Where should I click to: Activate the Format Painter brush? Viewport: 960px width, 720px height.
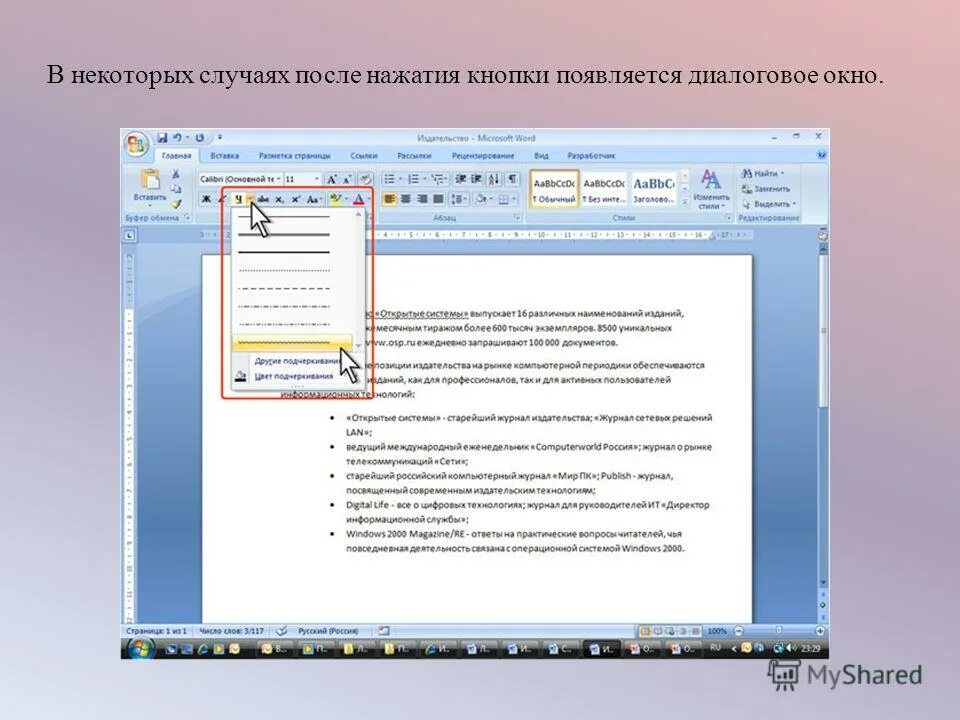click(x=176, y=203)
